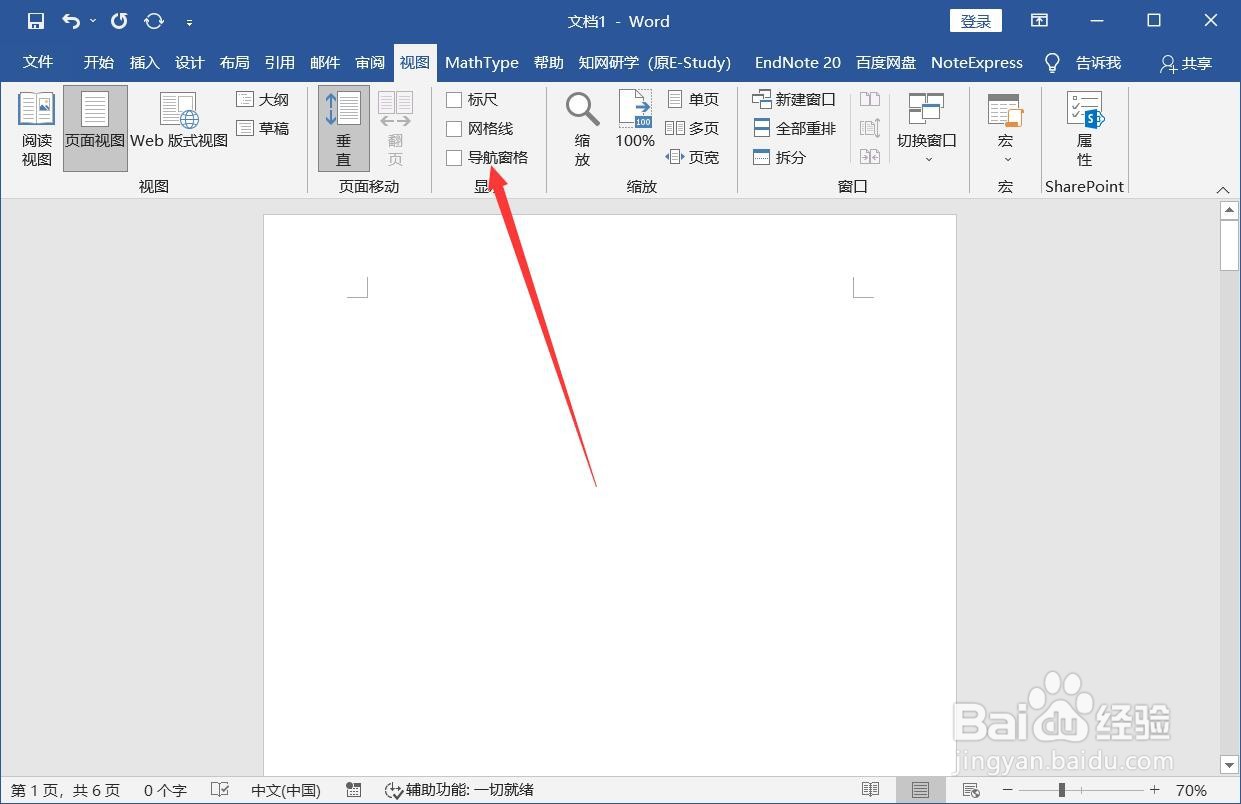The image size is (1241, 804).
Task: Open the EndNote 20 tab
Action: click(x=798, y=62)
